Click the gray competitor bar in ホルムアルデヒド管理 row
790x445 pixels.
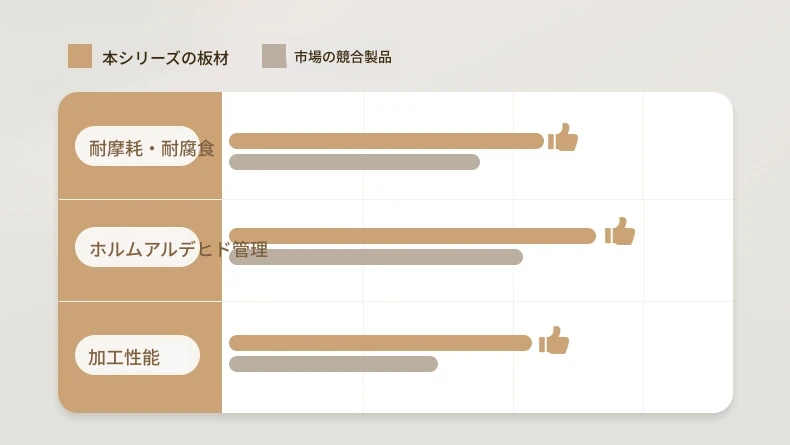pyautogui.click(x=376, y=257)
